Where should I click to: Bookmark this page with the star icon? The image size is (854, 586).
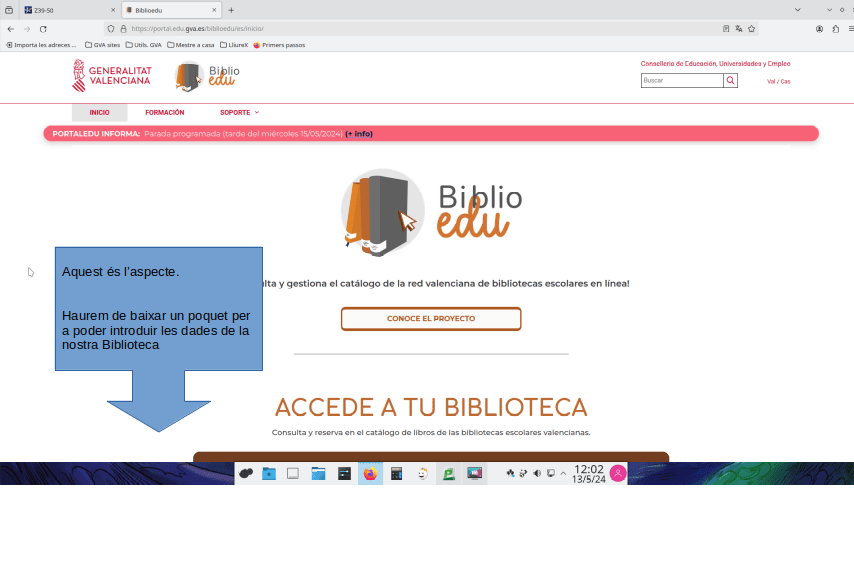tap(752, 29)
